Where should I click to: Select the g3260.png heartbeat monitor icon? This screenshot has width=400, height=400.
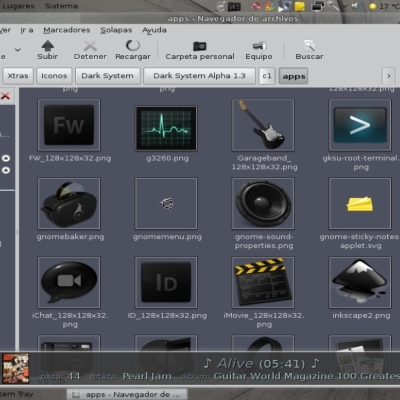pyautogui.click(x=166, y=128)
